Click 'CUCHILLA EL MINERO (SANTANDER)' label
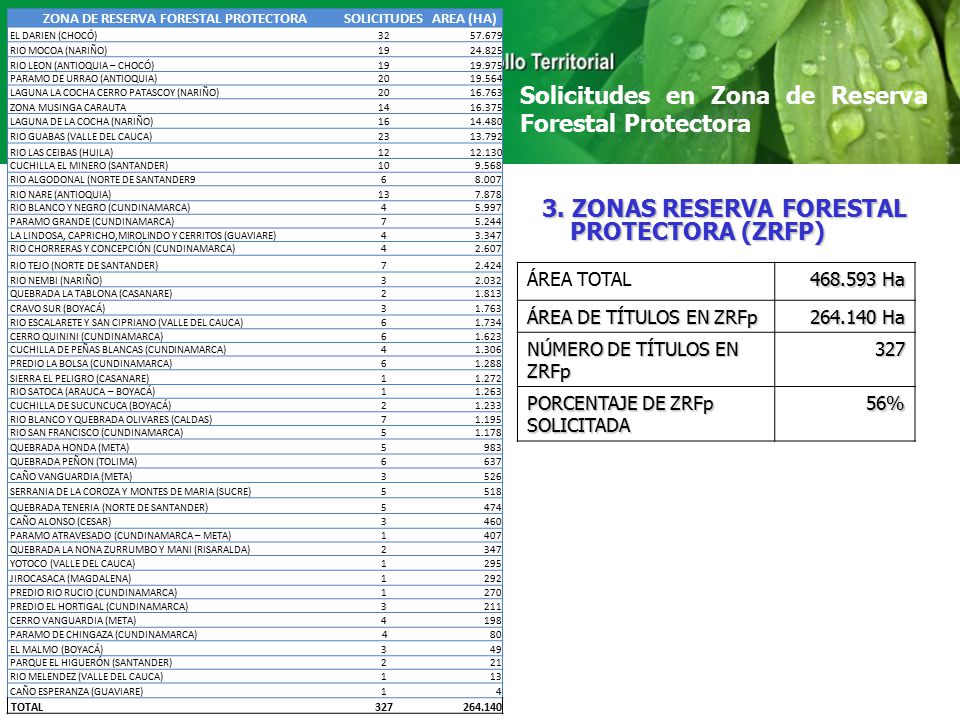Screen dimensions: 960x720 [x=89, y=165]
